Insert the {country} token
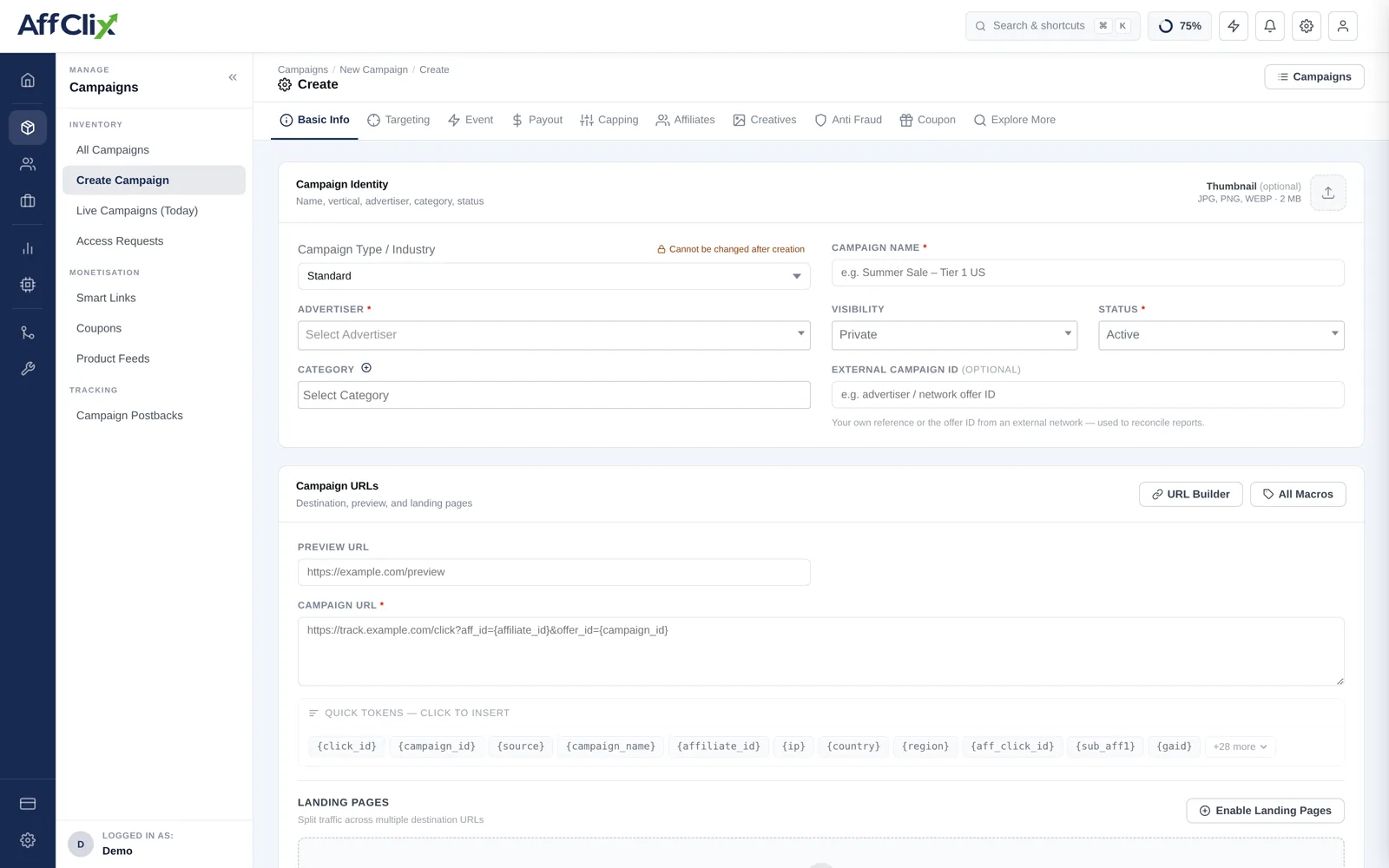 click(853, 746)
